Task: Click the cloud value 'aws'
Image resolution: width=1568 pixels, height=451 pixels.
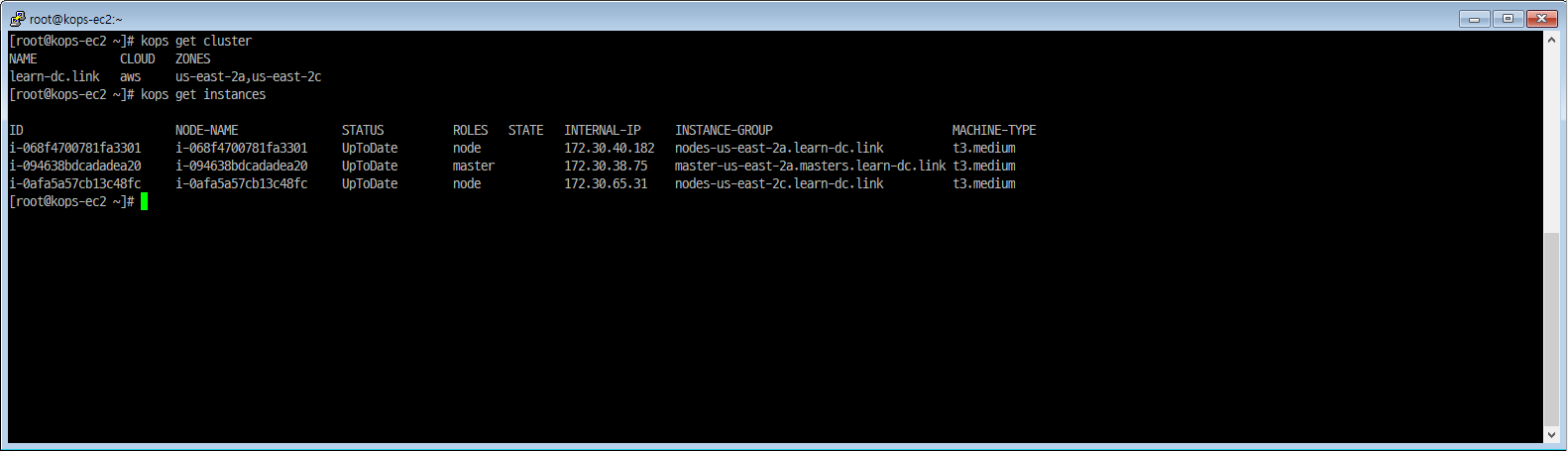Action: (x=131, y=76)
